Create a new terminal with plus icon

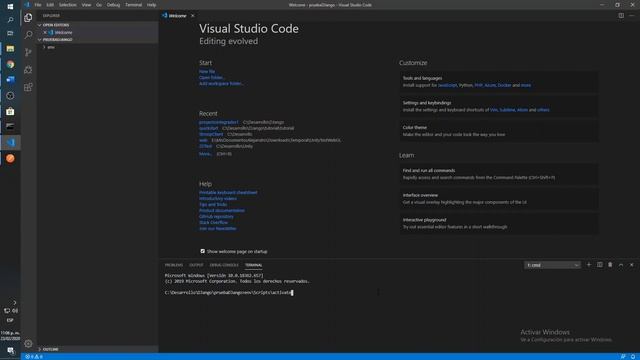[589, 265]
